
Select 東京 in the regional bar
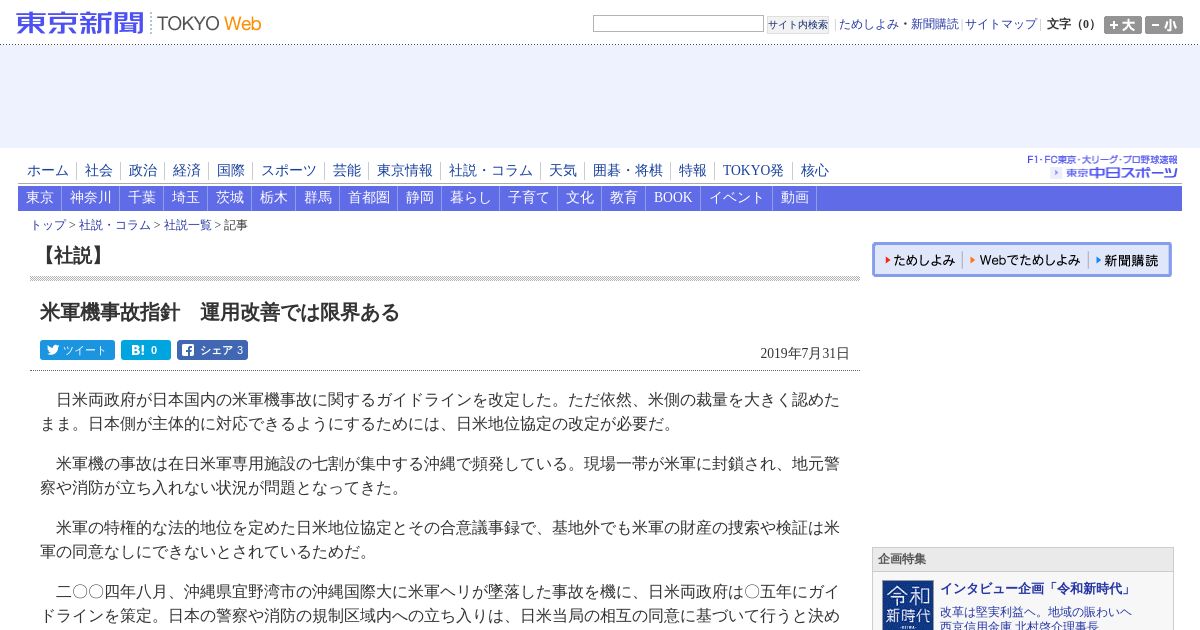click(40, 198)
